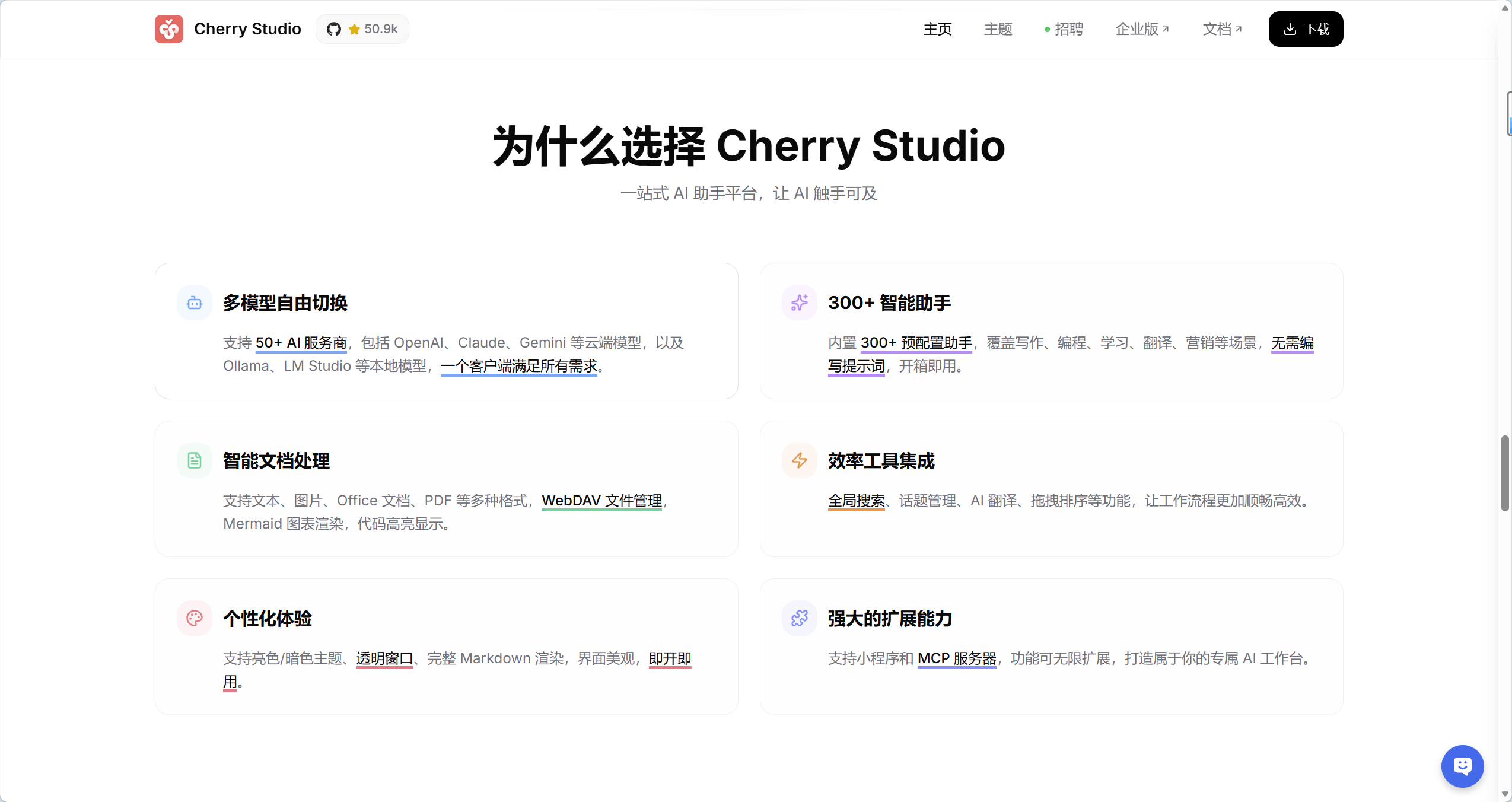Click the 个性化体验 card title

point(268,619)
